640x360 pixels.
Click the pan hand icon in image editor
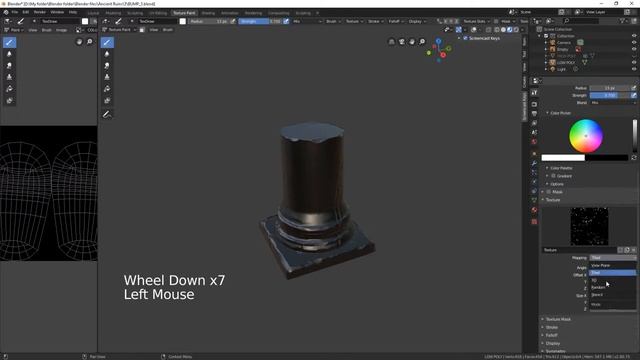(79, 42)
